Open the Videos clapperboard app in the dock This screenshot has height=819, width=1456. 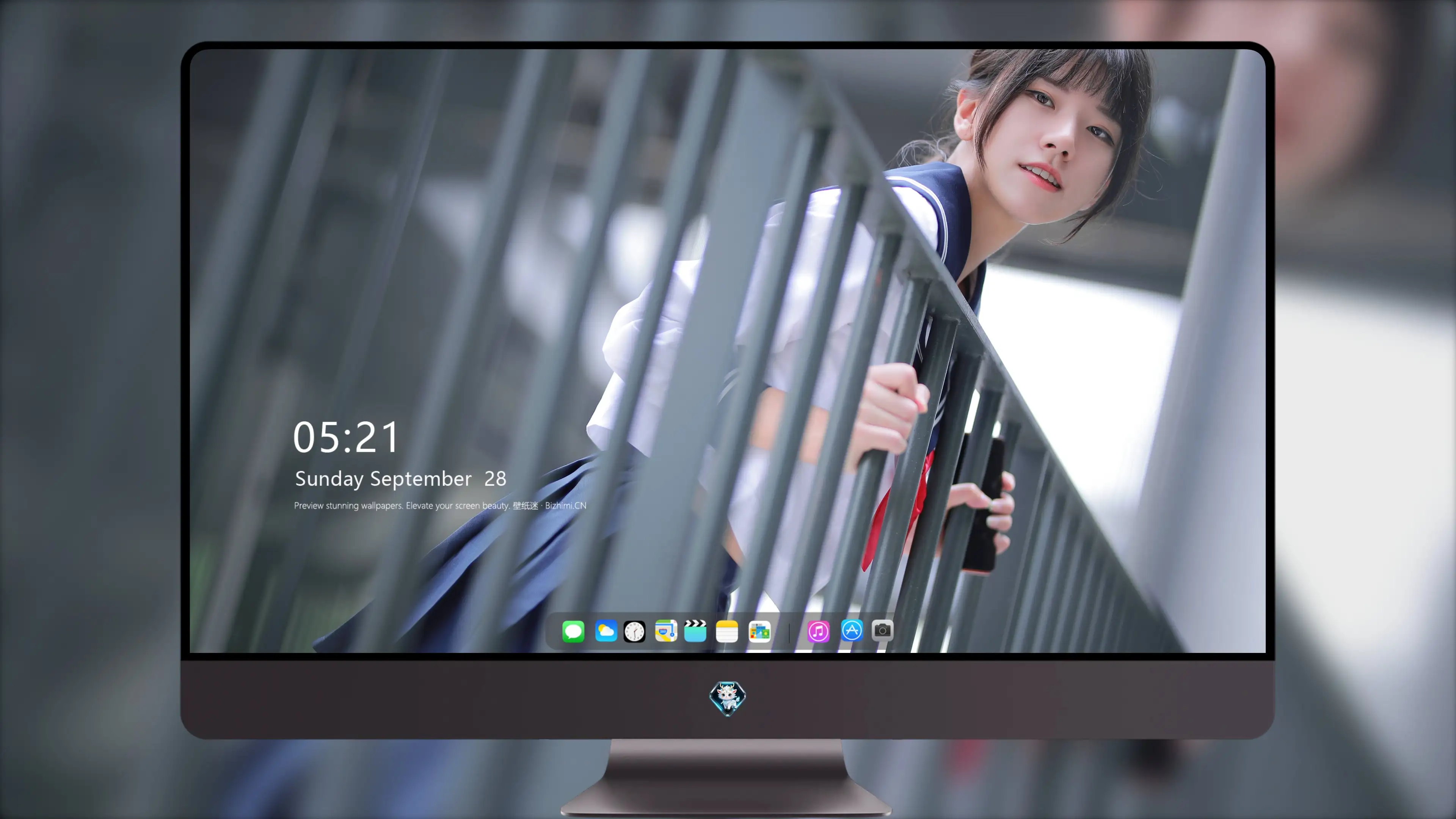point(695,631)
